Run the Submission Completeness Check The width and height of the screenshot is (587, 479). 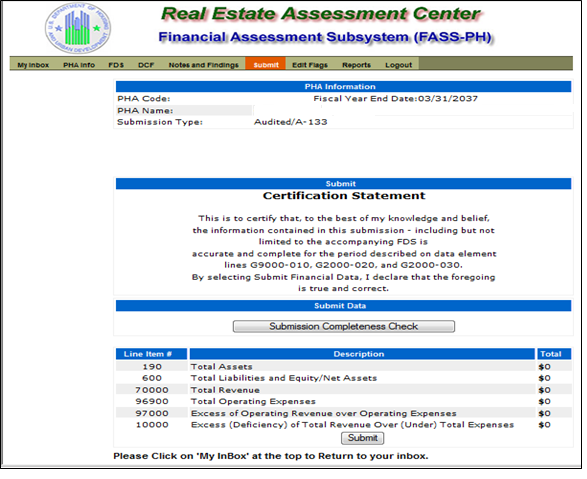pos(344,326)
